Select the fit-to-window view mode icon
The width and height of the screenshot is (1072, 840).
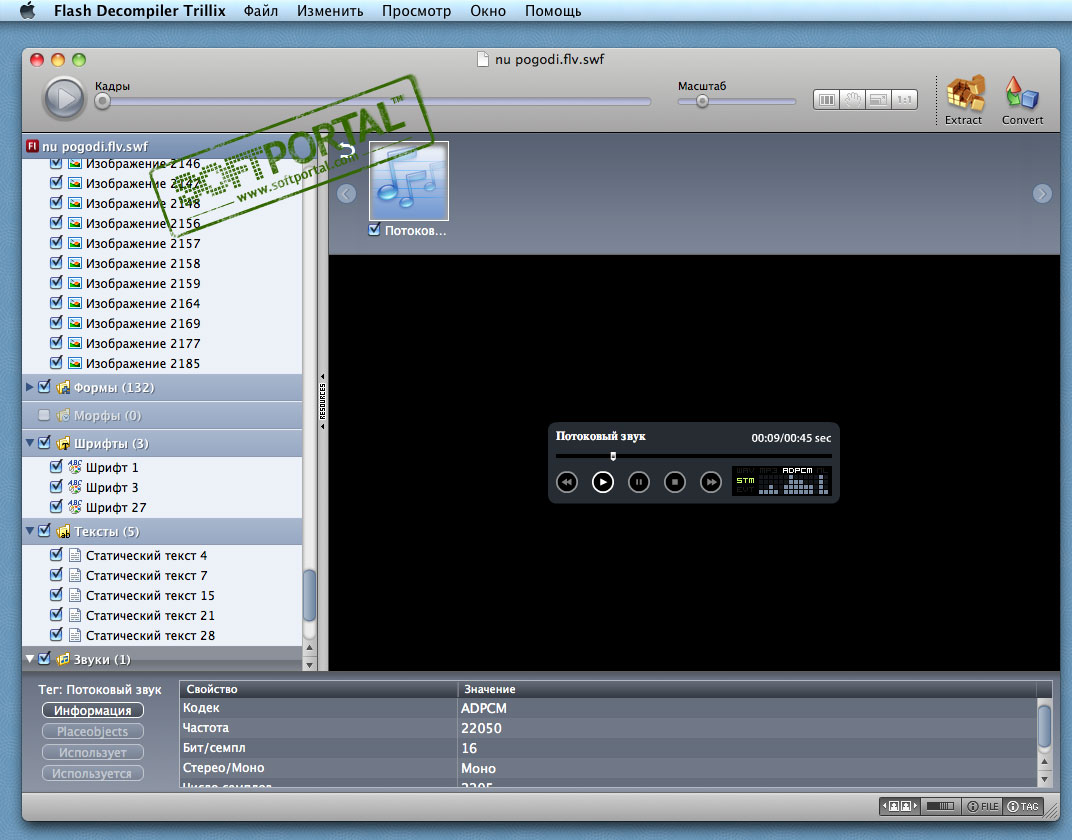point(827,100)
